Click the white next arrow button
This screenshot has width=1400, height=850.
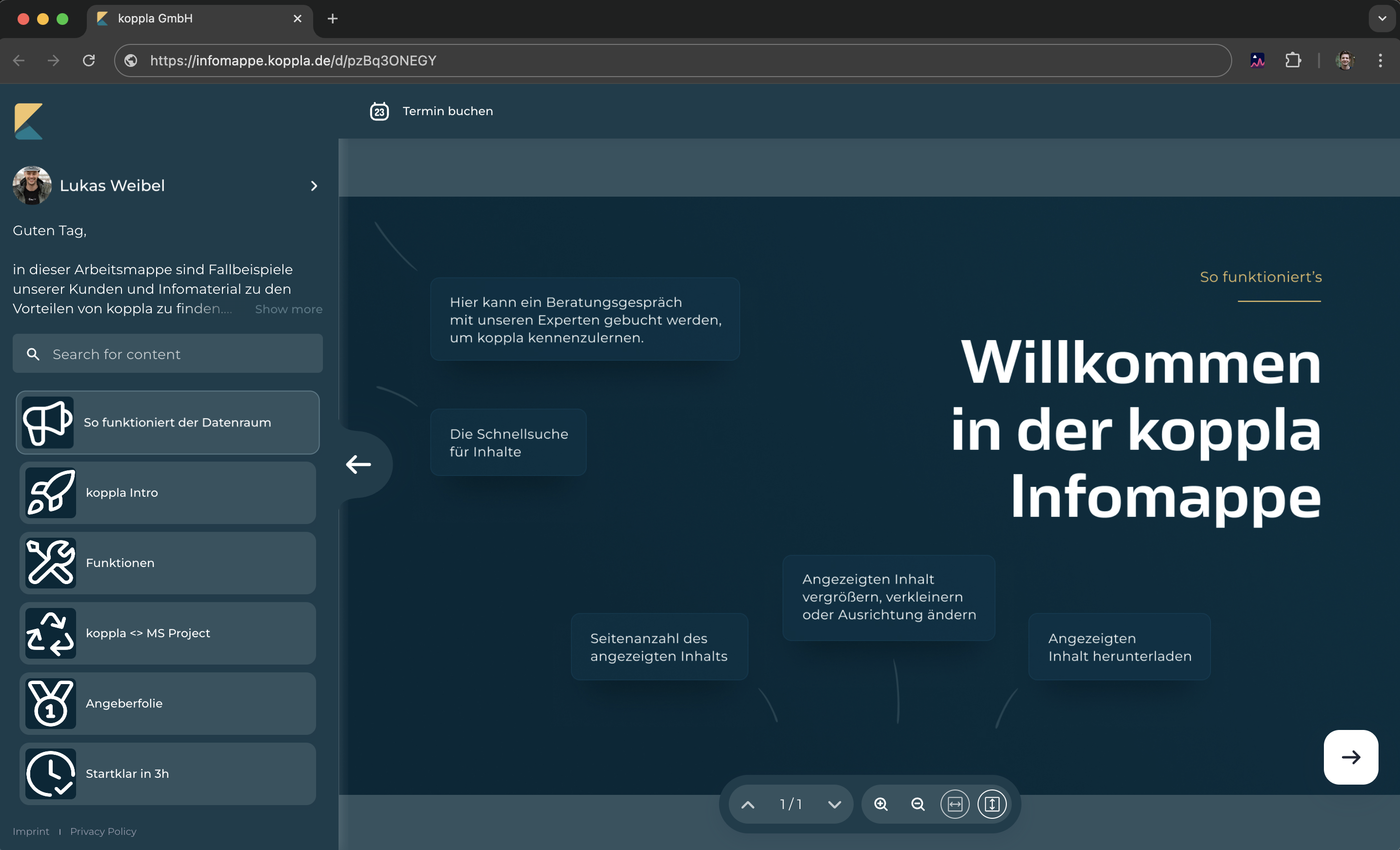(1351, 757)
